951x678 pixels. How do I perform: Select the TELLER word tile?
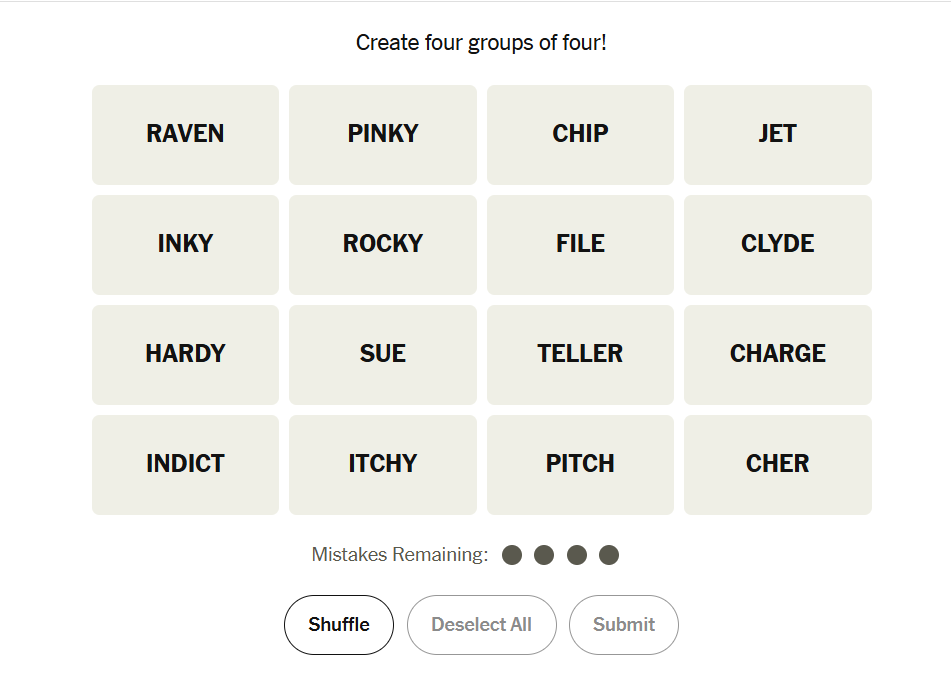pyautogui.click(x=580, y=355)
